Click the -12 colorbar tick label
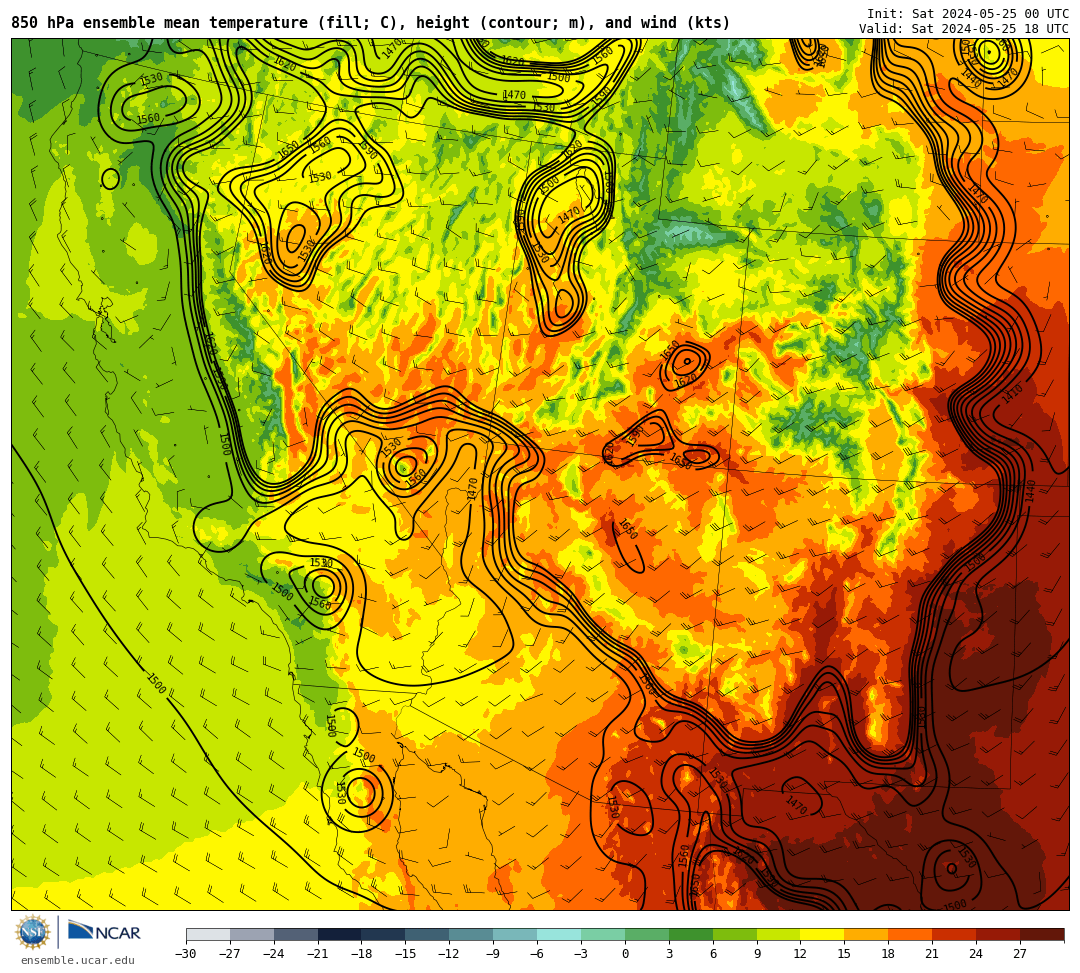 (x=449, y=954)
